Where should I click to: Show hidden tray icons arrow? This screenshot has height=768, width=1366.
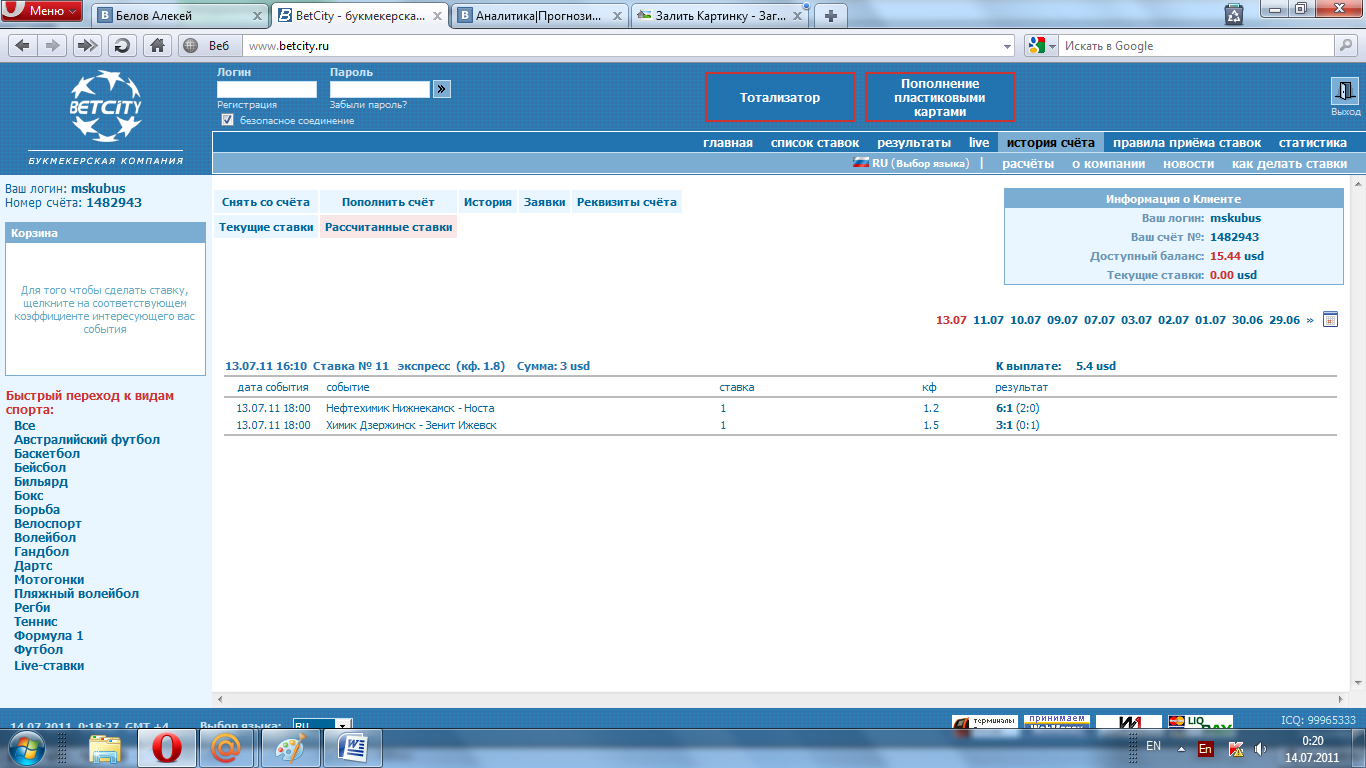1181,748
